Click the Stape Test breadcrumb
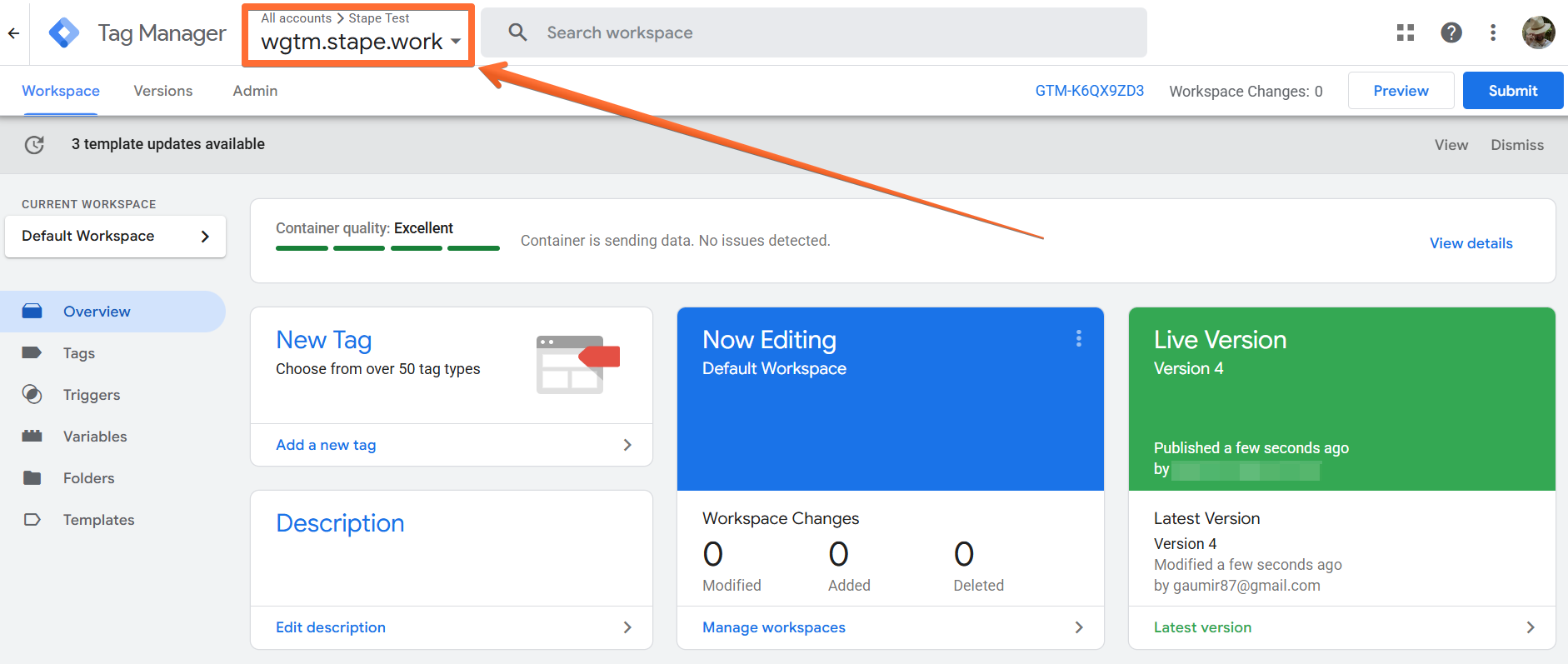The height and width of the screenshot is (664, 1568). coord(379,18)
